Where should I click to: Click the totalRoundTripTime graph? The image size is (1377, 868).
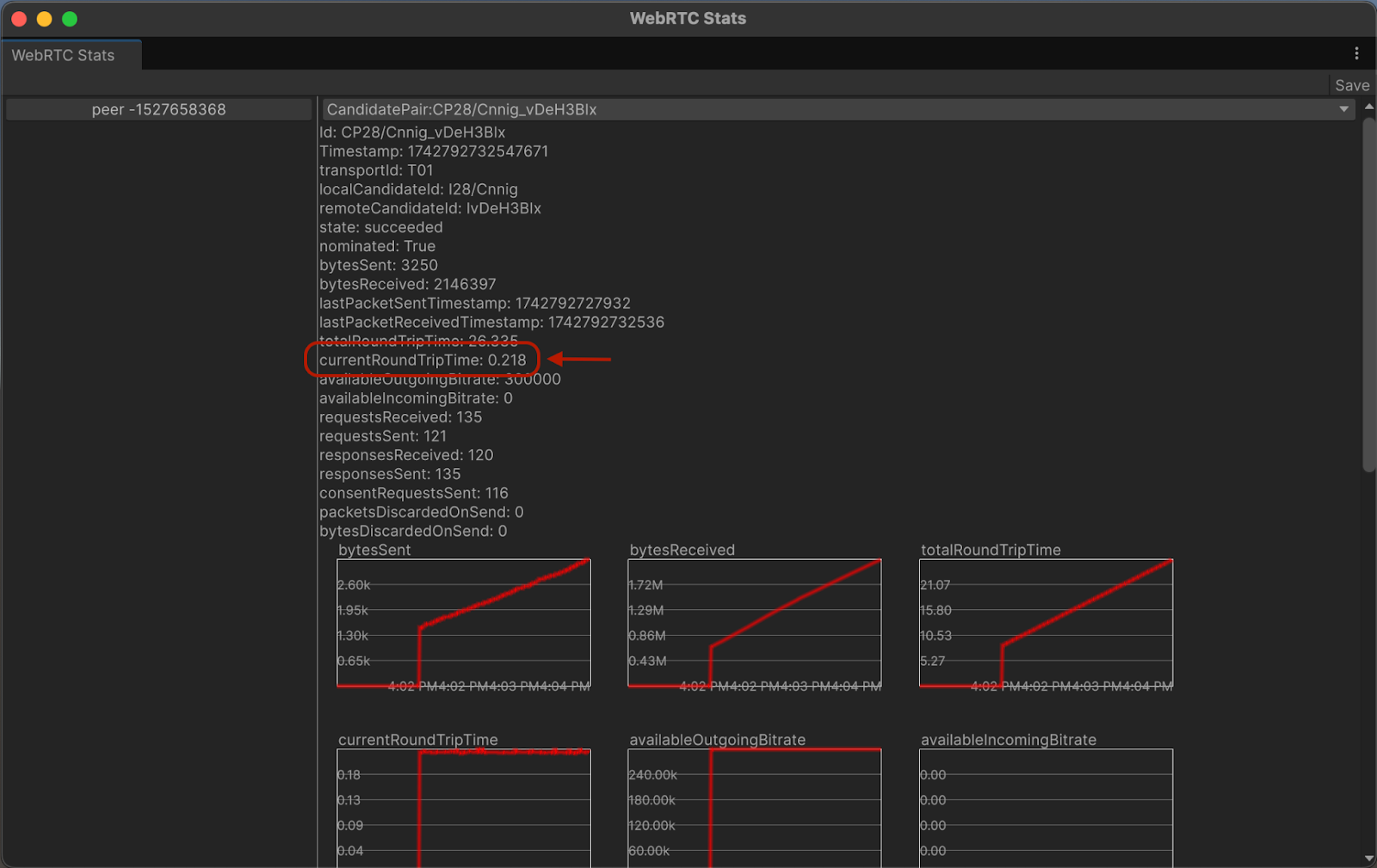click(1046, 623)
